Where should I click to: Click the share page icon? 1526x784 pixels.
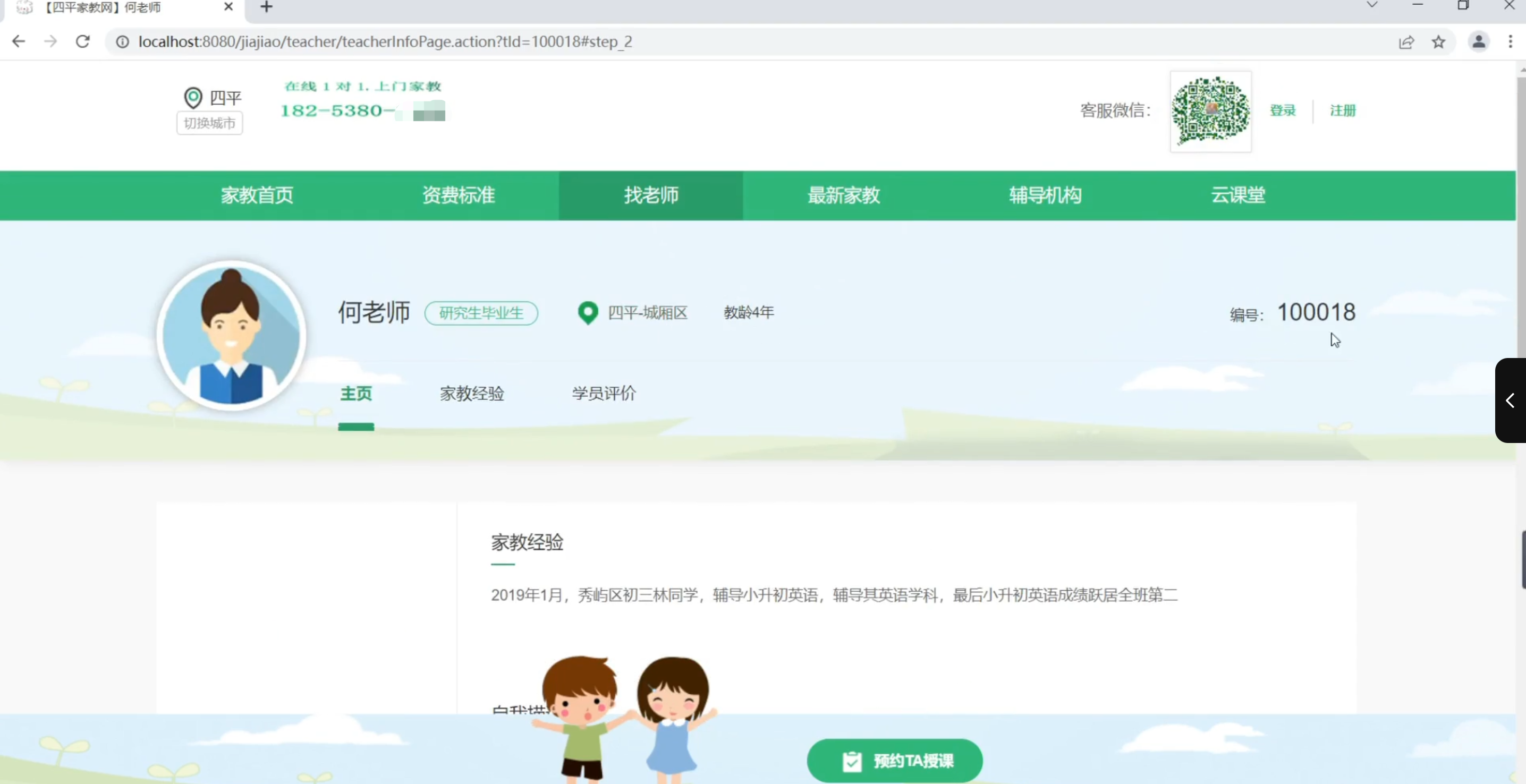tap(1406, 42)
